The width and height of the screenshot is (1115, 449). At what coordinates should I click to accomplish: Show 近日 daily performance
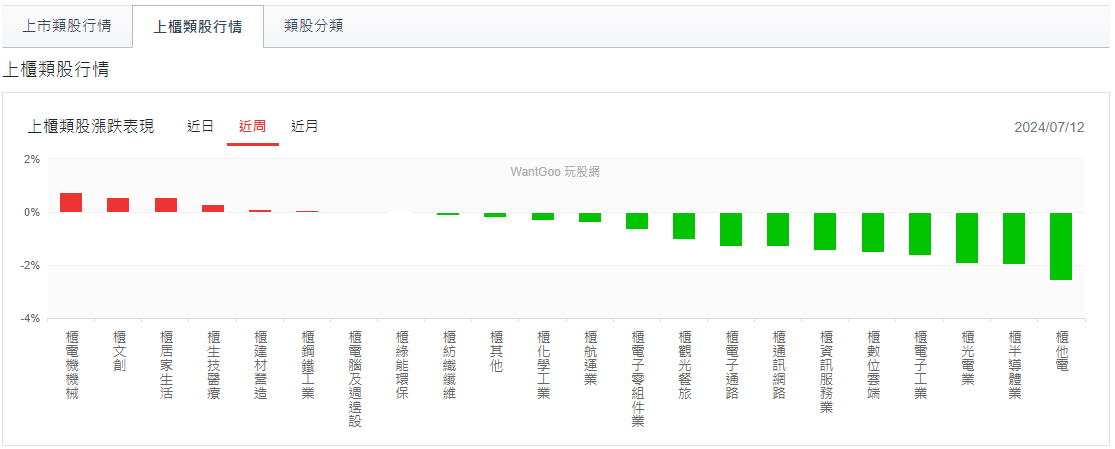[x=200, y=127]
